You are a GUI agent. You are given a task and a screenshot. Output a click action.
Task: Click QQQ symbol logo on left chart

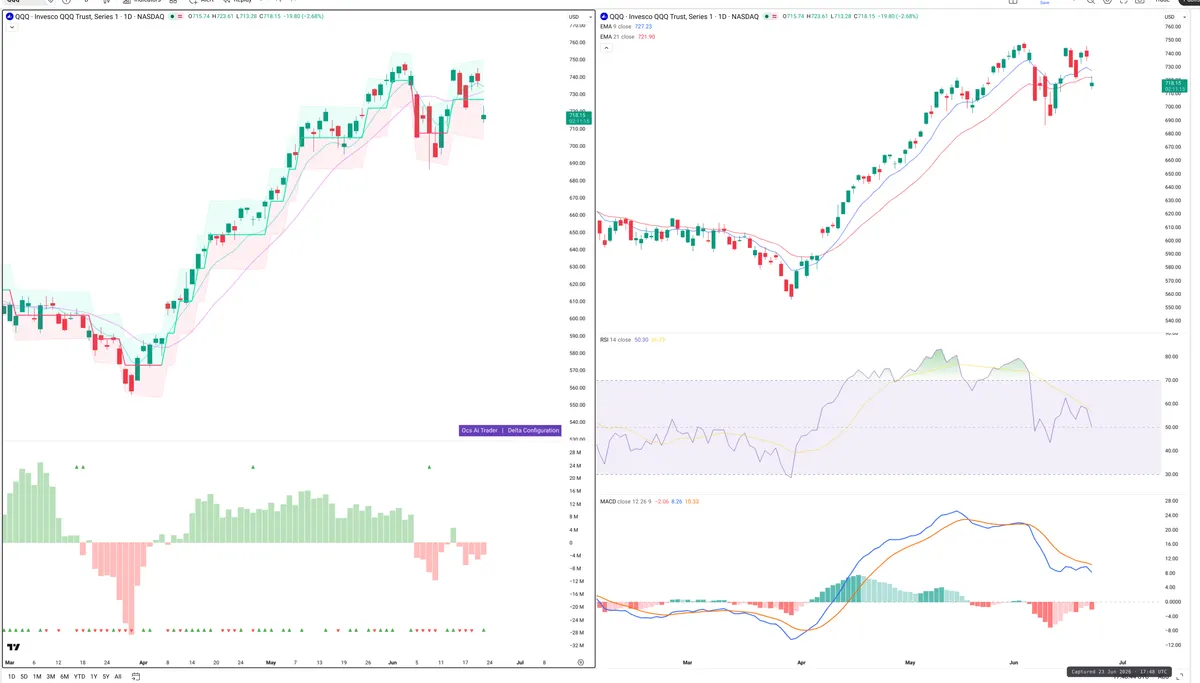point(9,17)
